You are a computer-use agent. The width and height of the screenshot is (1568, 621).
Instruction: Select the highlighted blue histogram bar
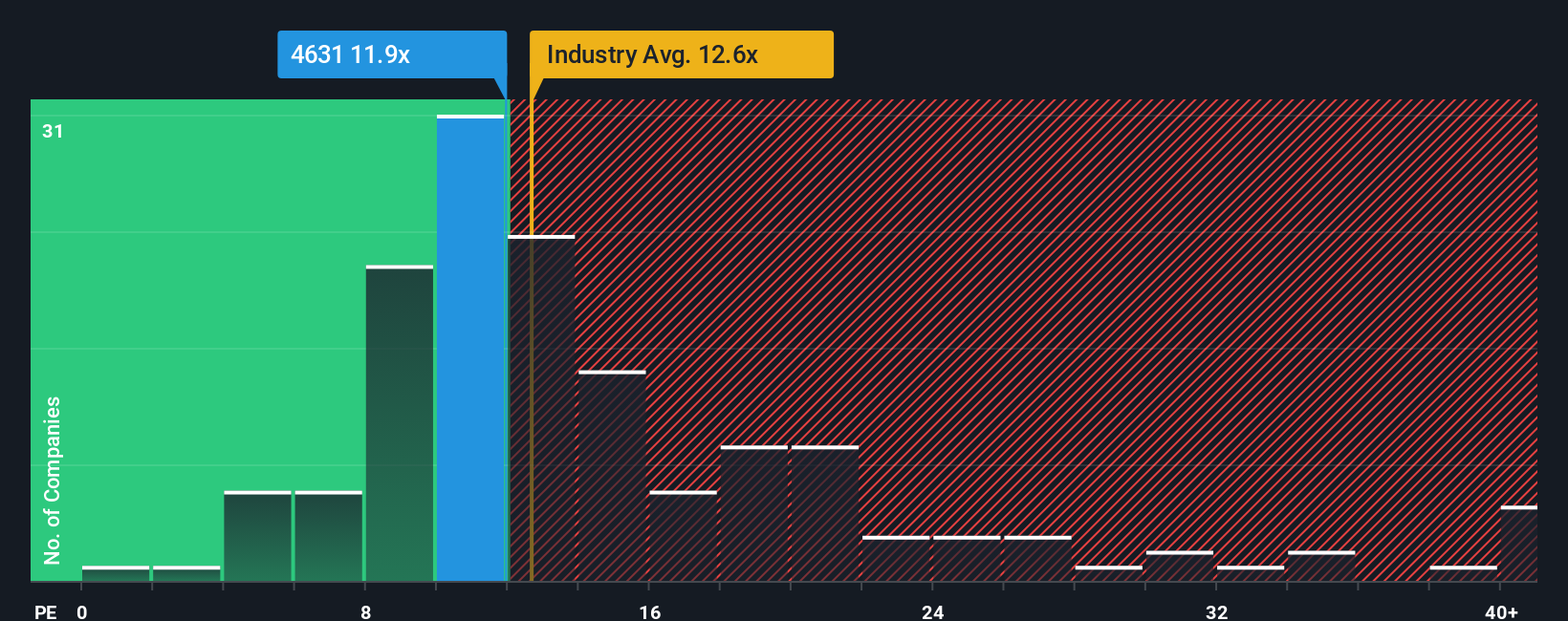pyautogui.click(x=470, y=348)
